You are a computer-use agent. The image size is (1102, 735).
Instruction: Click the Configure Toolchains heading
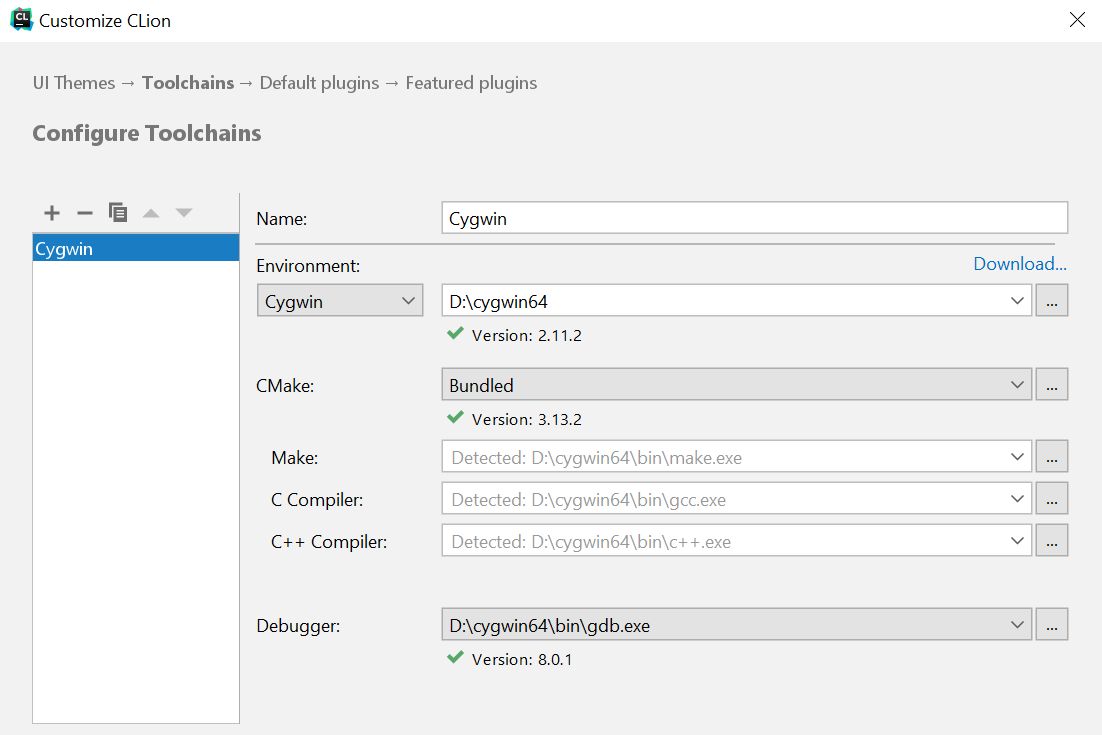(x=147, y=134)
